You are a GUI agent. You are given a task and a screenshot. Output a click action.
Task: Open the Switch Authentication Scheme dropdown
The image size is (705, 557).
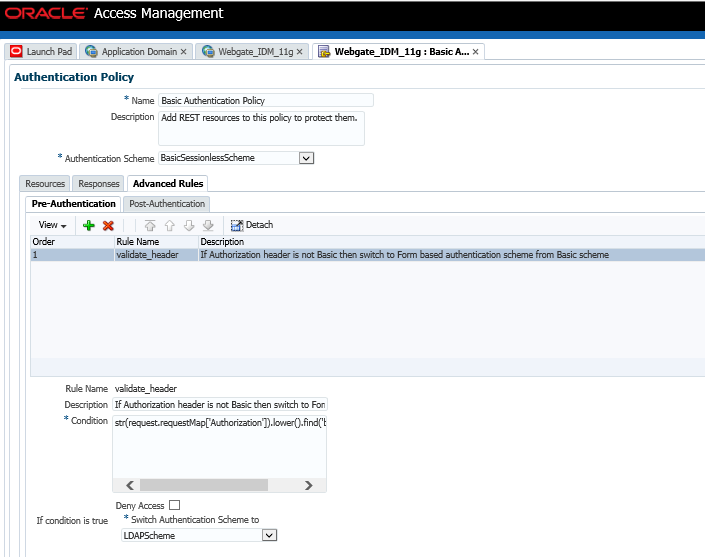click(x=269, y=535)
